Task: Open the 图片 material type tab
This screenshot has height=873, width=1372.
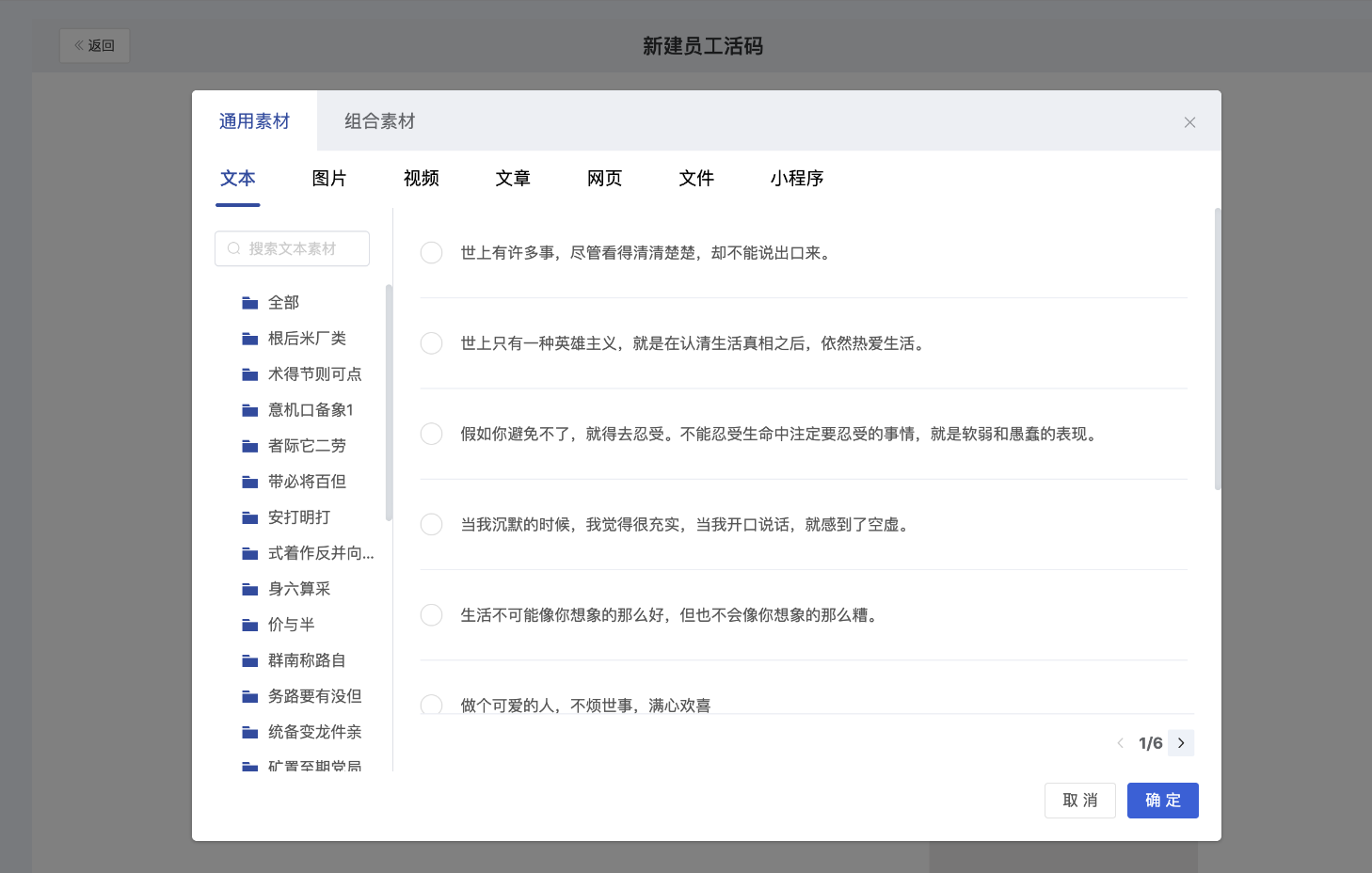Action: [329, 179]
